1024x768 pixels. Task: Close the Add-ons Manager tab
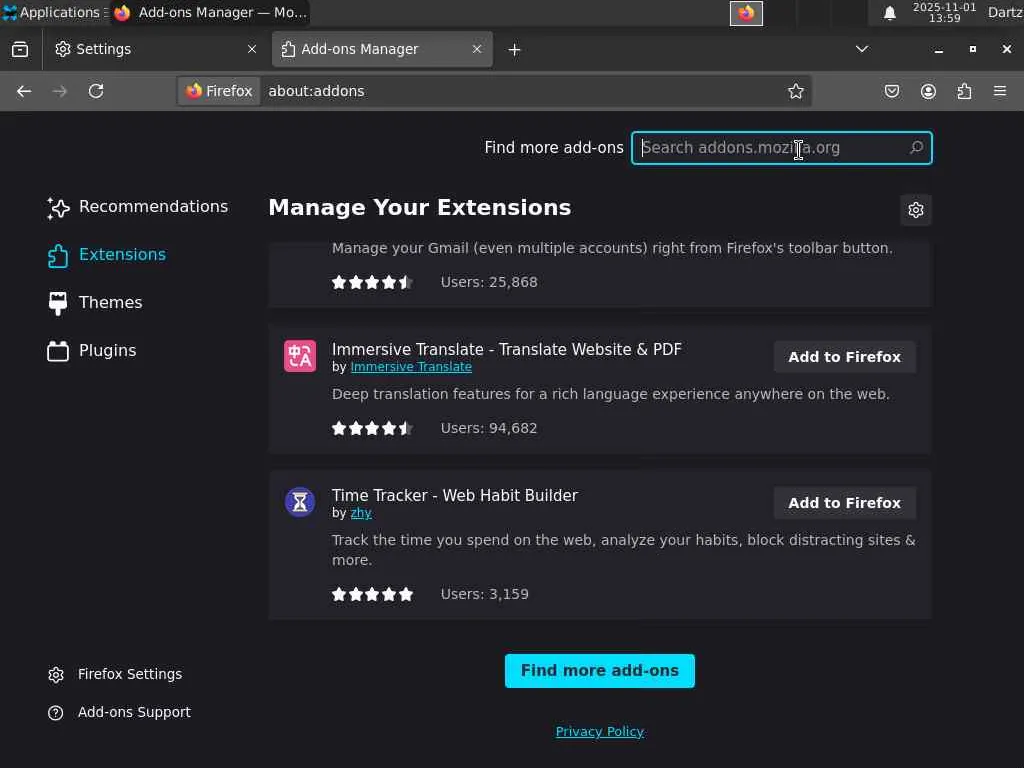click(x=477, y=49)
